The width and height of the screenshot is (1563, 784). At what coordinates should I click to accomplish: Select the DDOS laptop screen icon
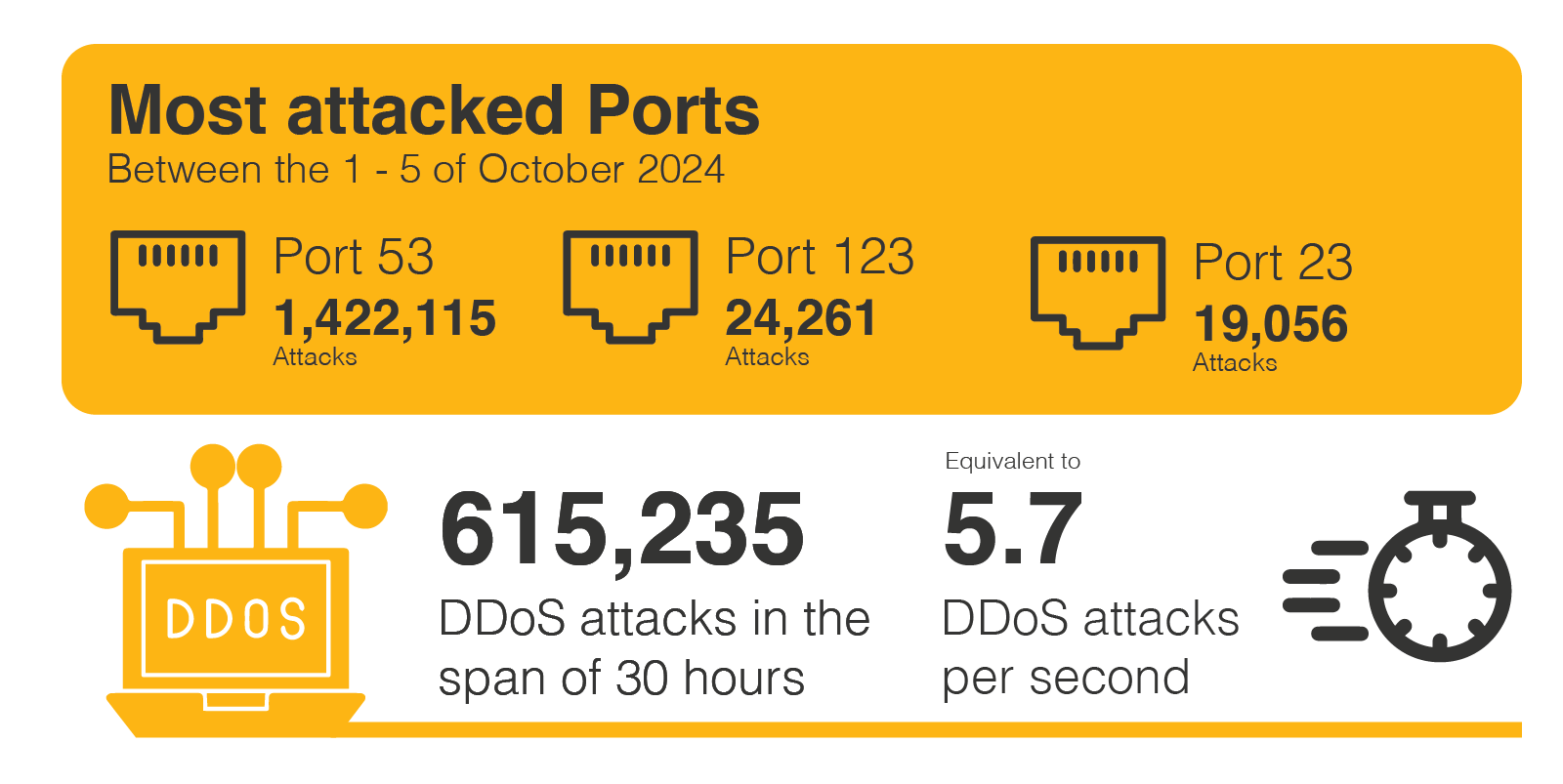click(x=235, y=618)
